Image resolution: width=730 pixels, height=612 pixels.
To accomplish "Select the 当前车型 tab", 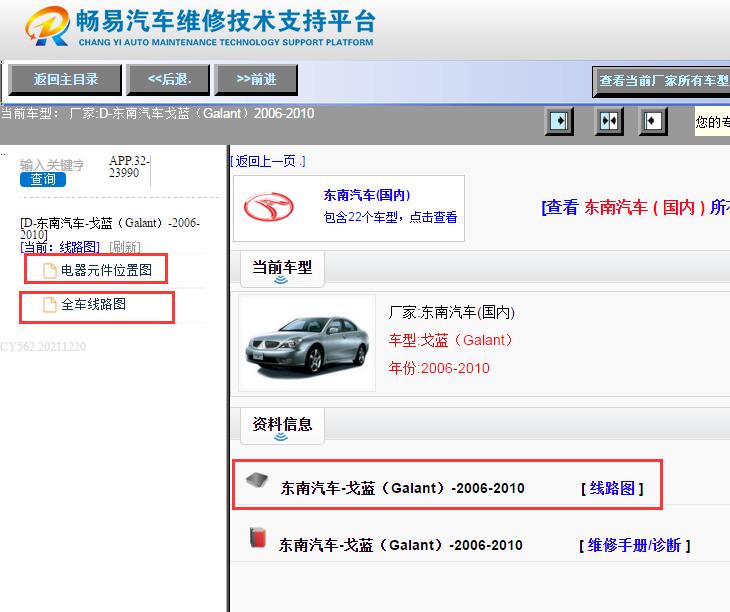I will (282, 269).
